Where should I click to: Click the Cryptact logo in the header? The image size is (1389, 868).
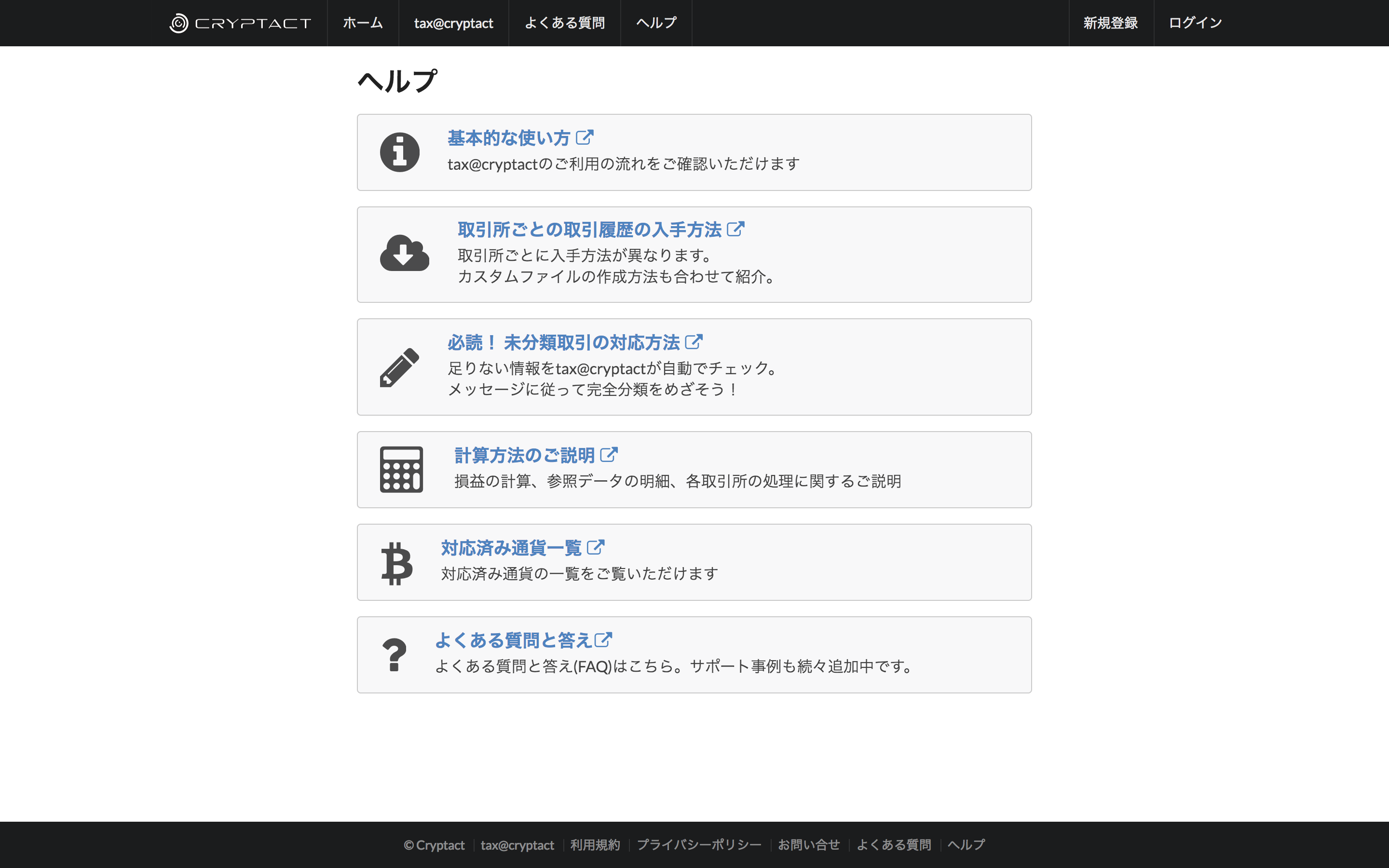click(240, 23)
